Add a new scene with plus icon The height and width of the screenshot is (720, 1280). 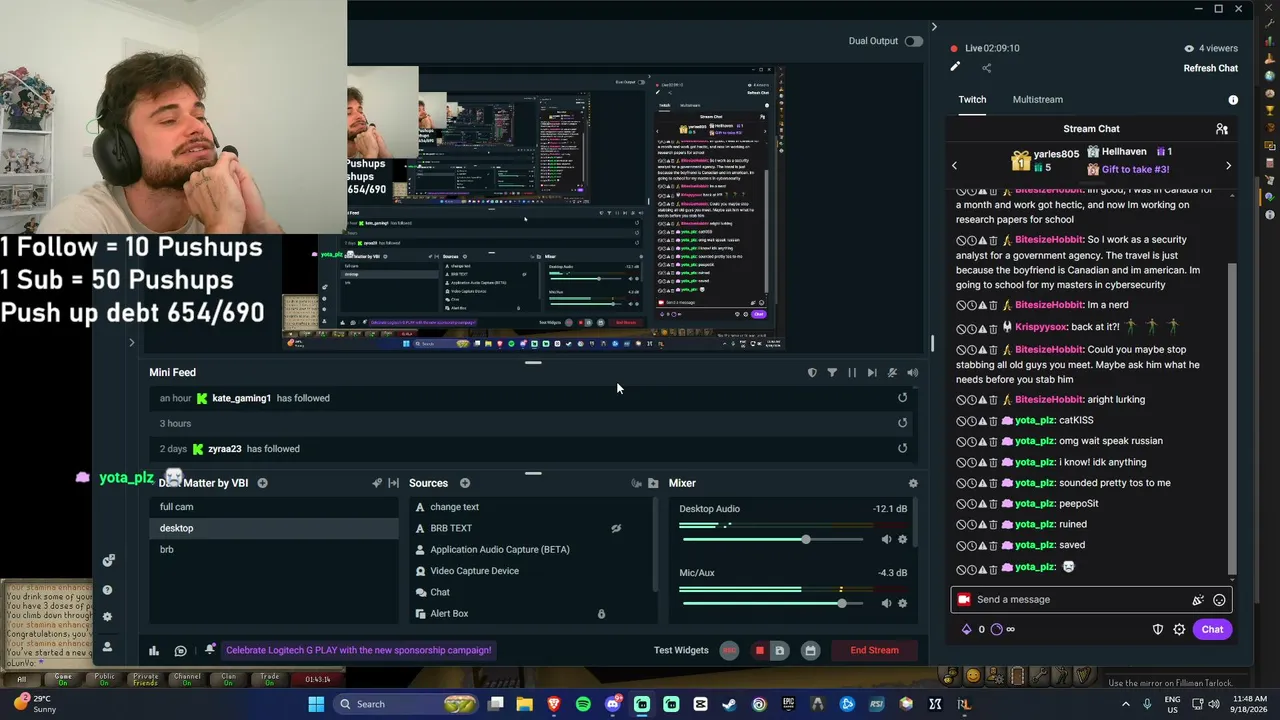(262, 483)
